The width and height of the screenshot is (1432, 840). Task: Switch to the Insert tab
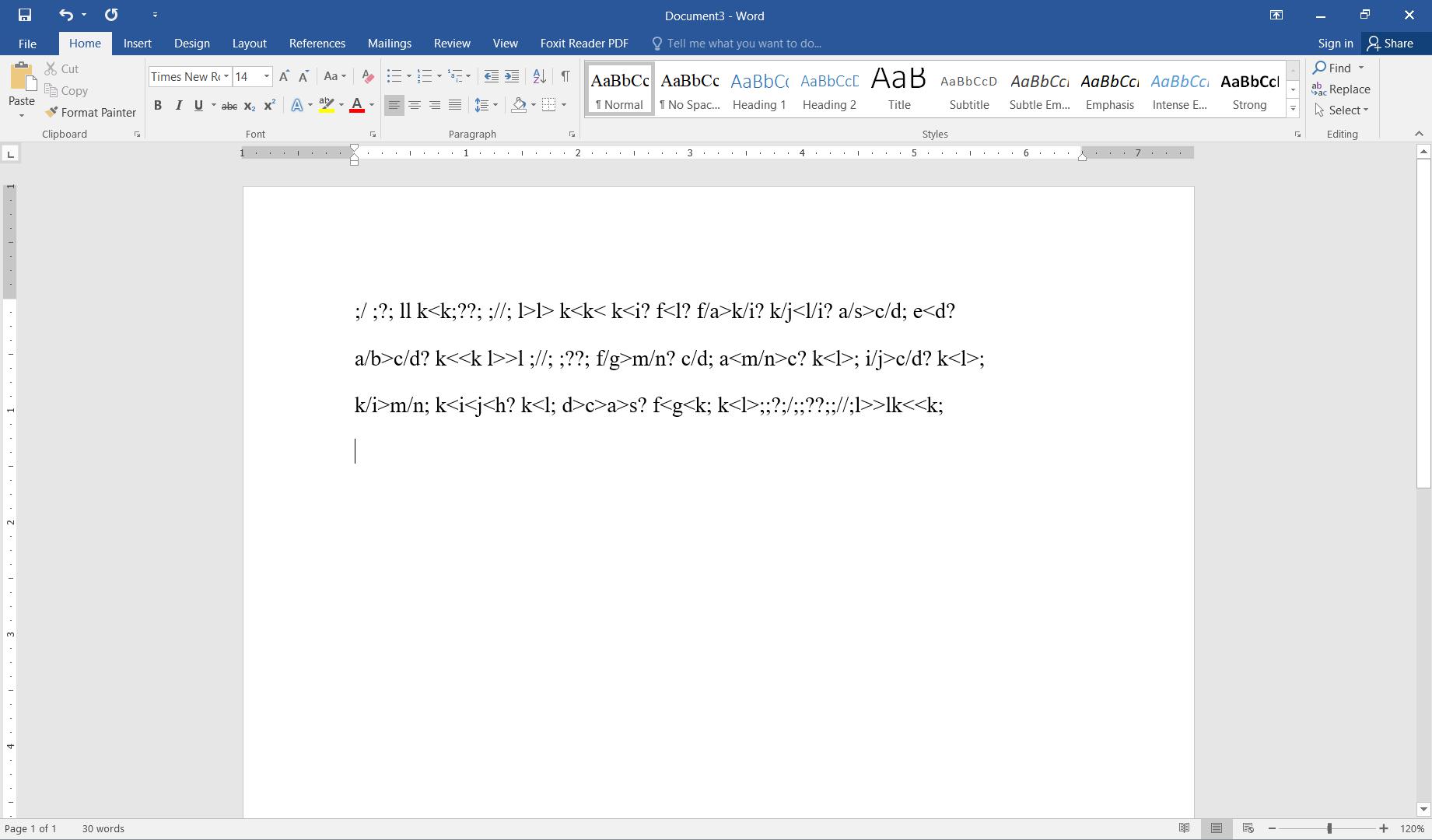click(x=137, y=44)
